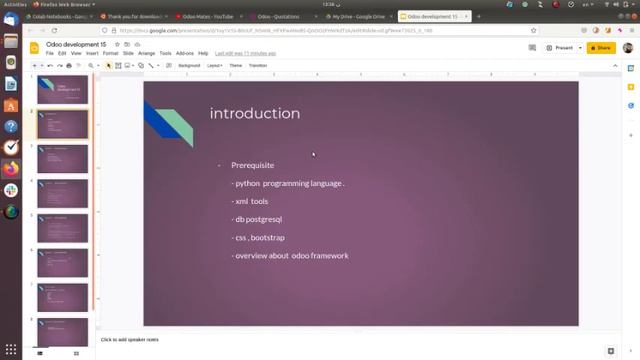Click the zoom magnifier icon

(91, 65)
